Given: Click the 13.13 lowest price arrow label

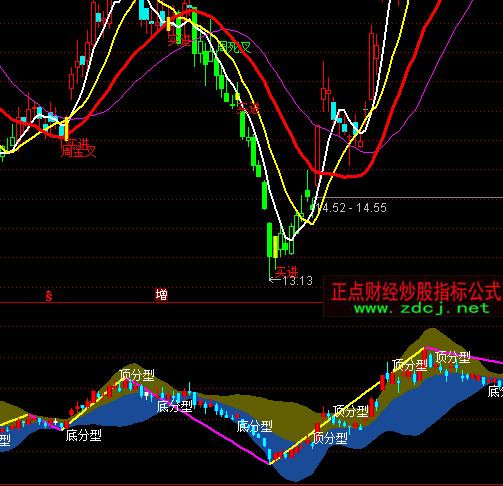Looking at the screenshot, I should click(x=291, y=281).
